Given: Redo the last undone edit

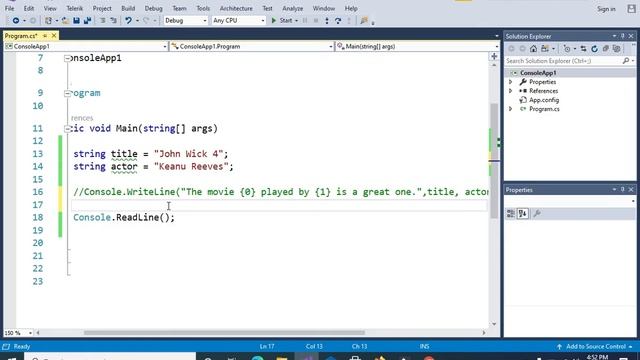Looking at the screenshot, I should point(146,20).
